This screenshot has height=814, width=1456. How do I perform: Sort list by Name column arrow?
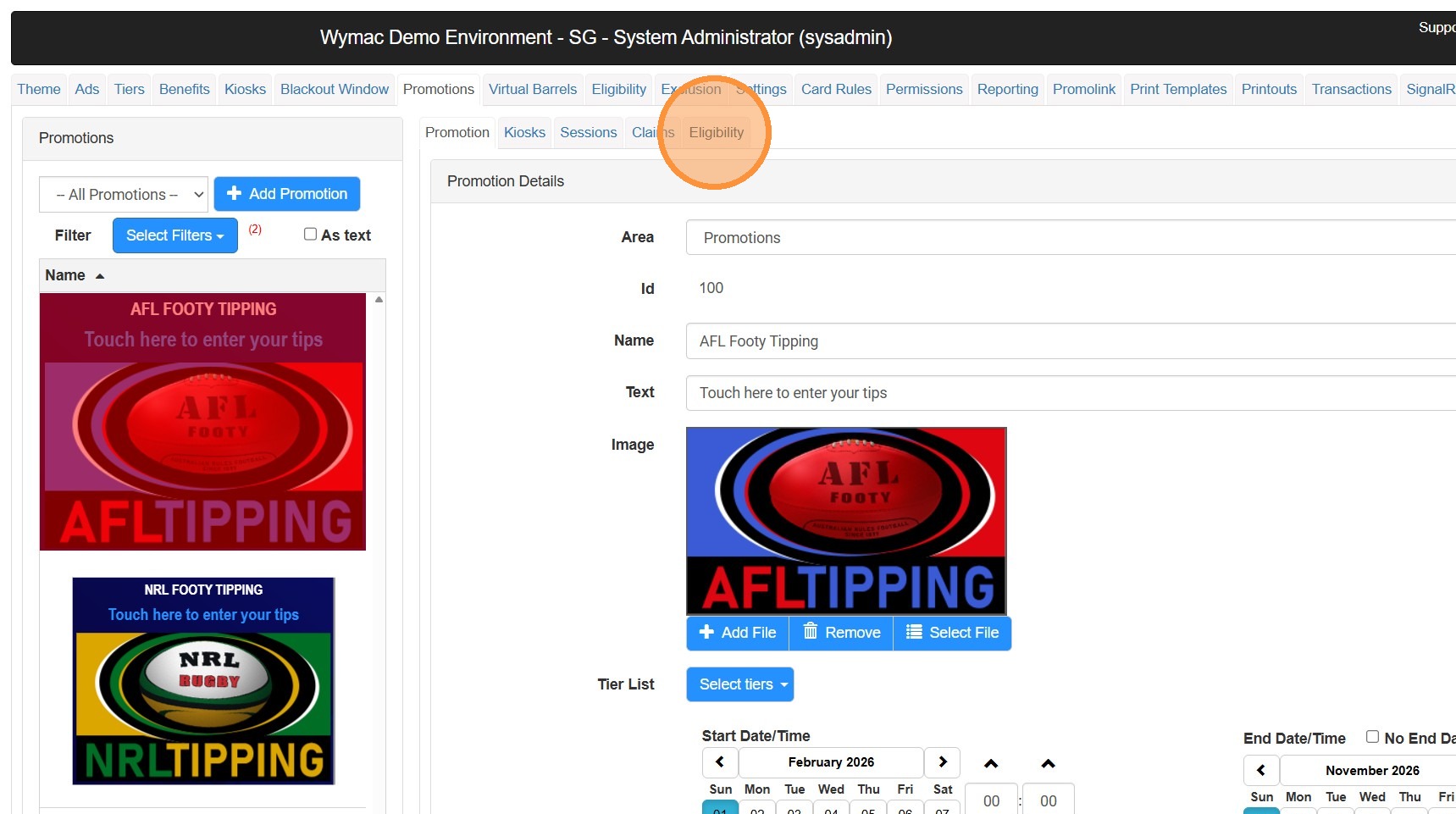pyautogui.click(x=100, y=276)
